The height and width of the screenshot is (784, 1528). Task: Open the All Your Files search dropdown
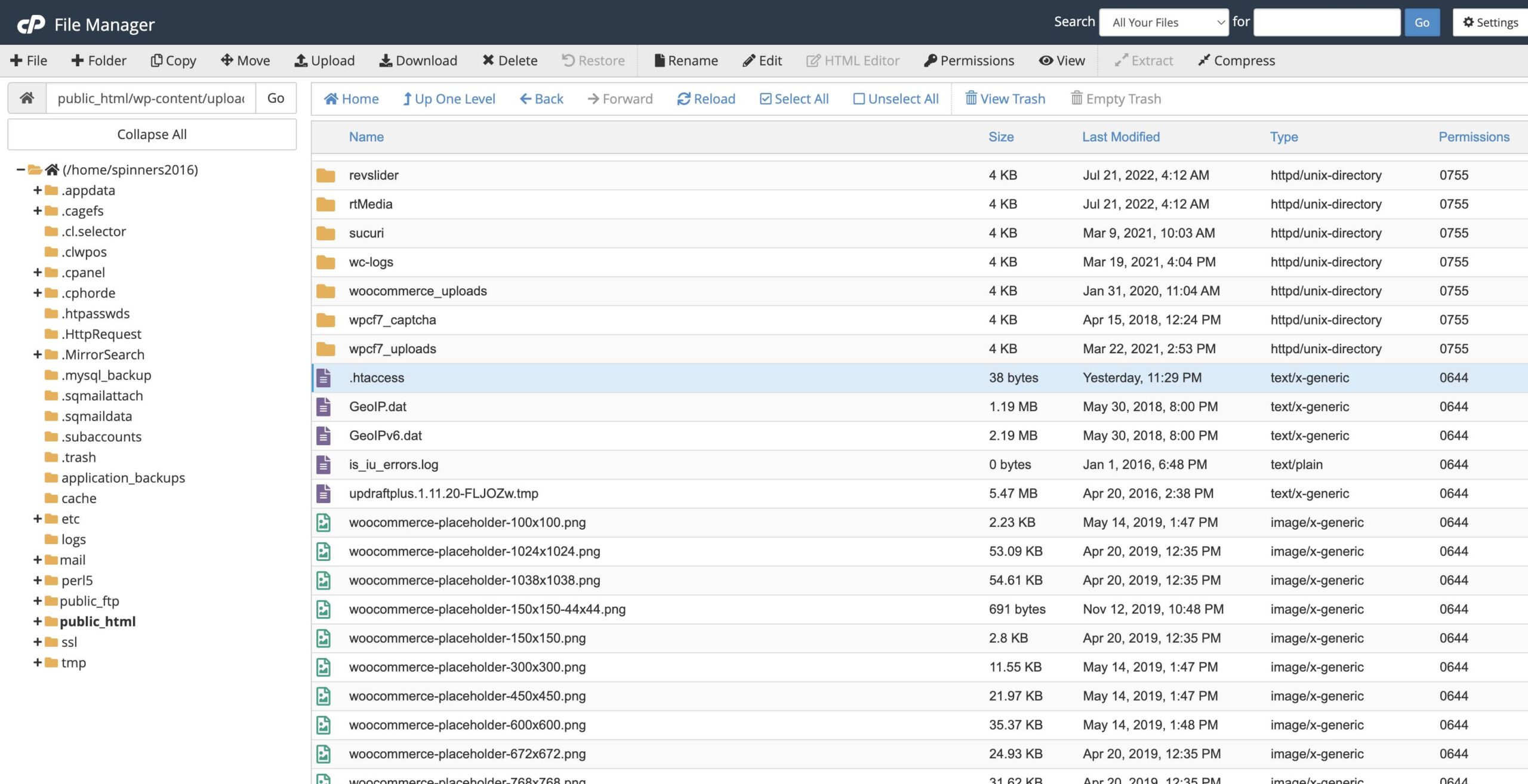point(1164,23)
